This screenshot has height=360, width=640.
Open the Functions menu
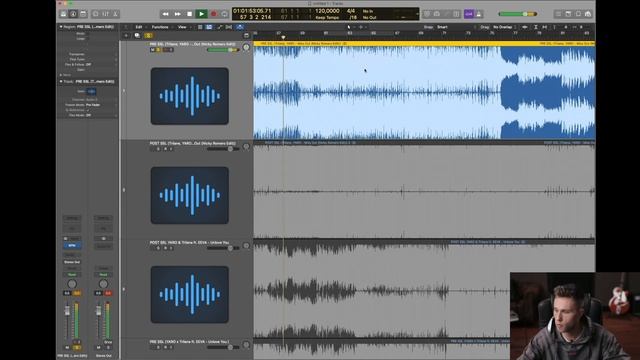pos(160,27)
